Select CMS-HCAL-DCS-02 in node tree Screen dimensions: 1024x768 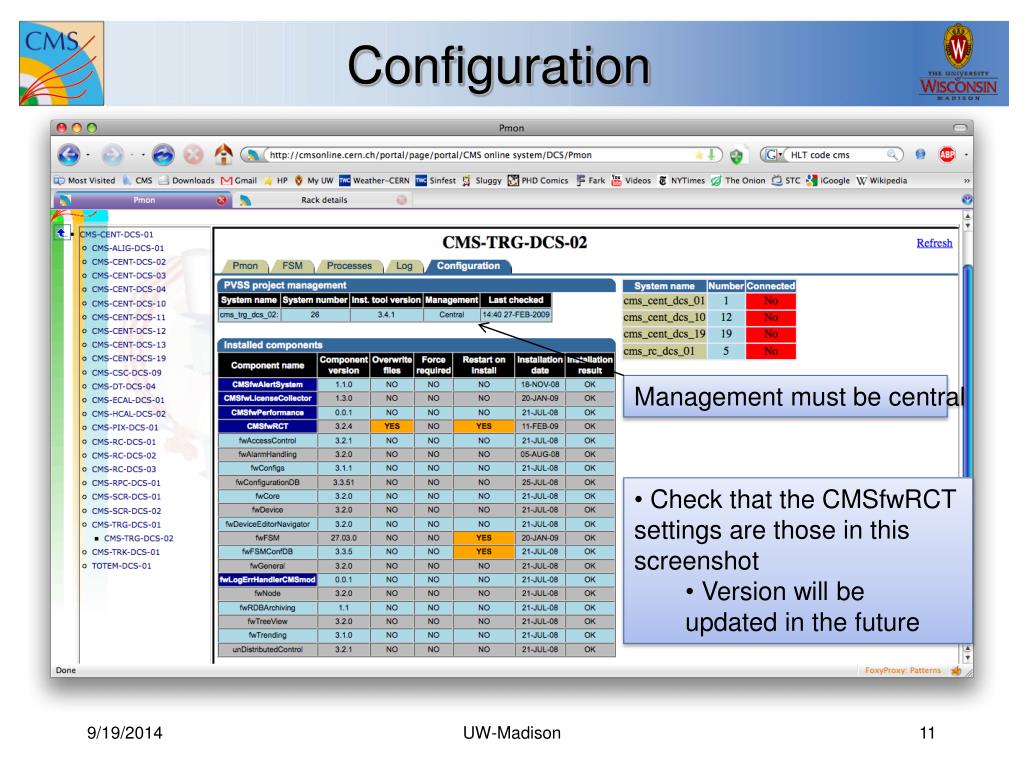[x=128, y=414]
